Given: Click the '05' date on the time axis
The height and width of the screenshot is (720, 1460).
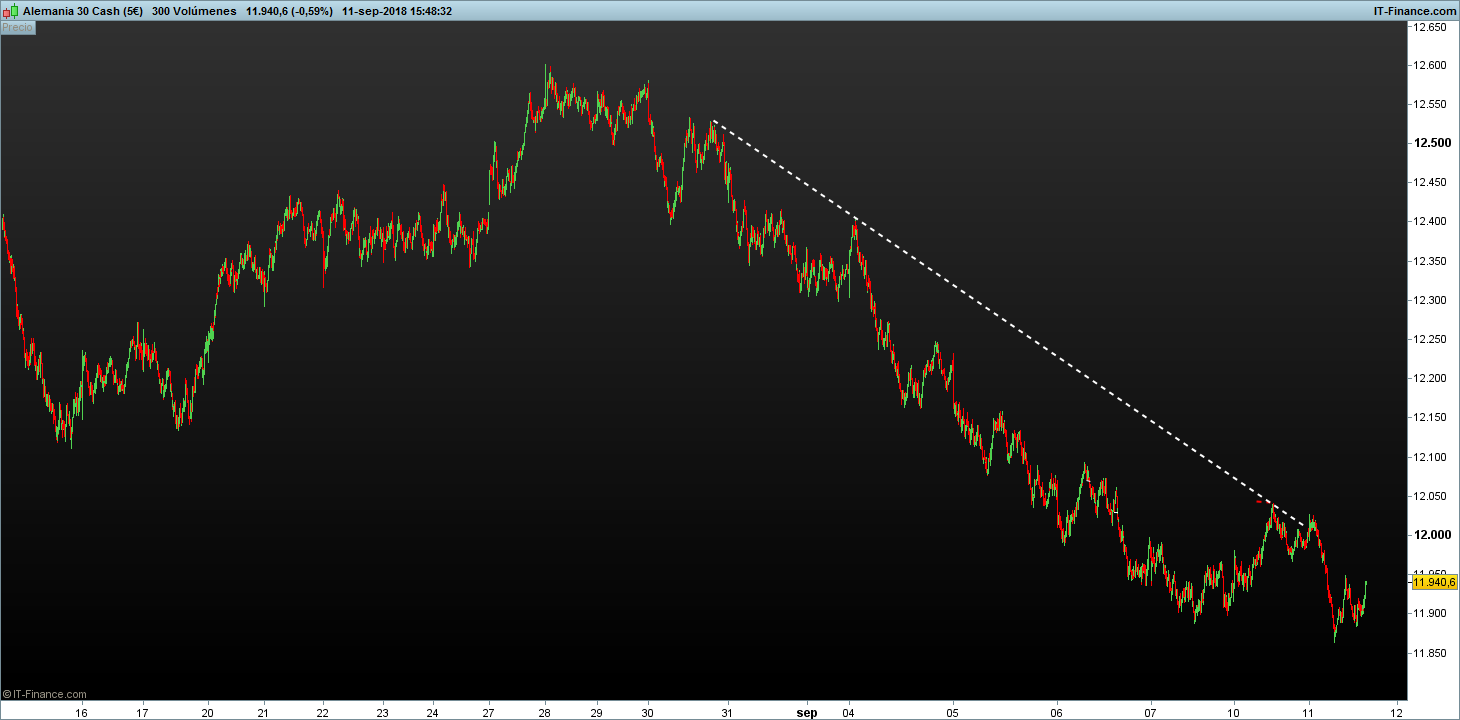Looking at the screenshot, I should pyautogui.click(x=953, y=713).
